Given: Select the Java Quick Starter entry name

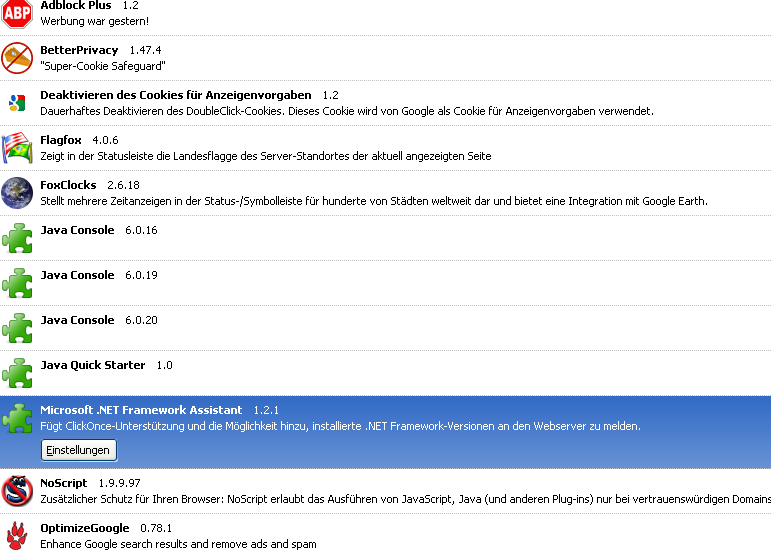Looking at the screenshot, I should tap(92, 365).
